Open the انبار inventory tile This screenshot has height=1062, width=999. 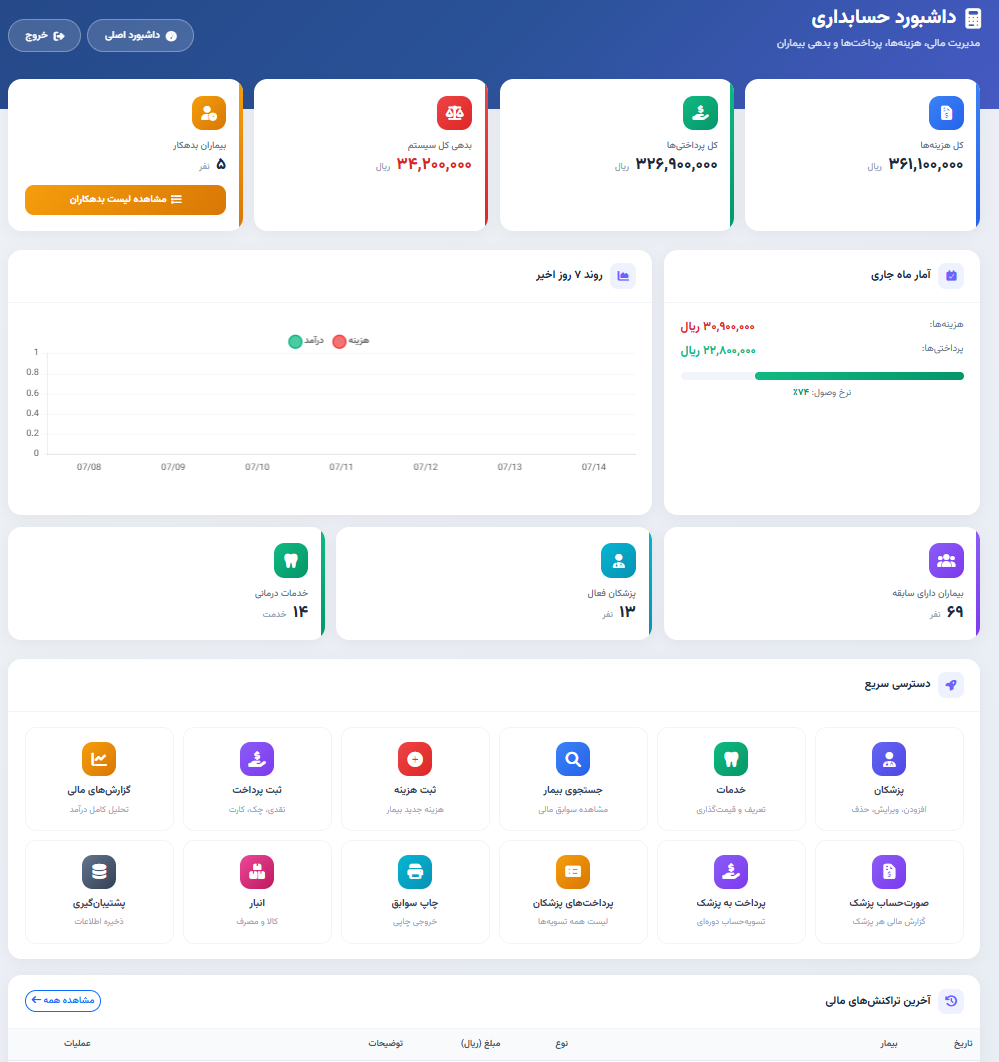pos(257,892)
